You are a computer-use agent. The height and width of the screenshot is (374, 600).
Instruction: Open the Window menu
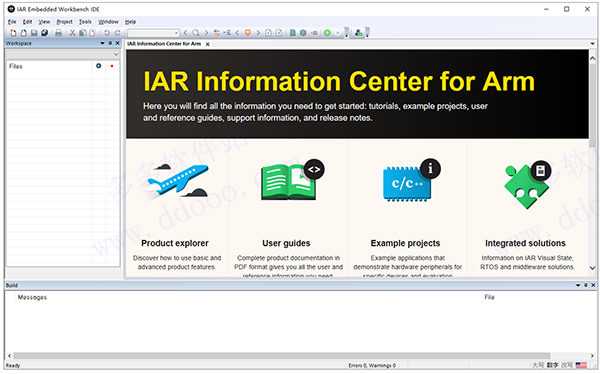[x=108, y=22]
